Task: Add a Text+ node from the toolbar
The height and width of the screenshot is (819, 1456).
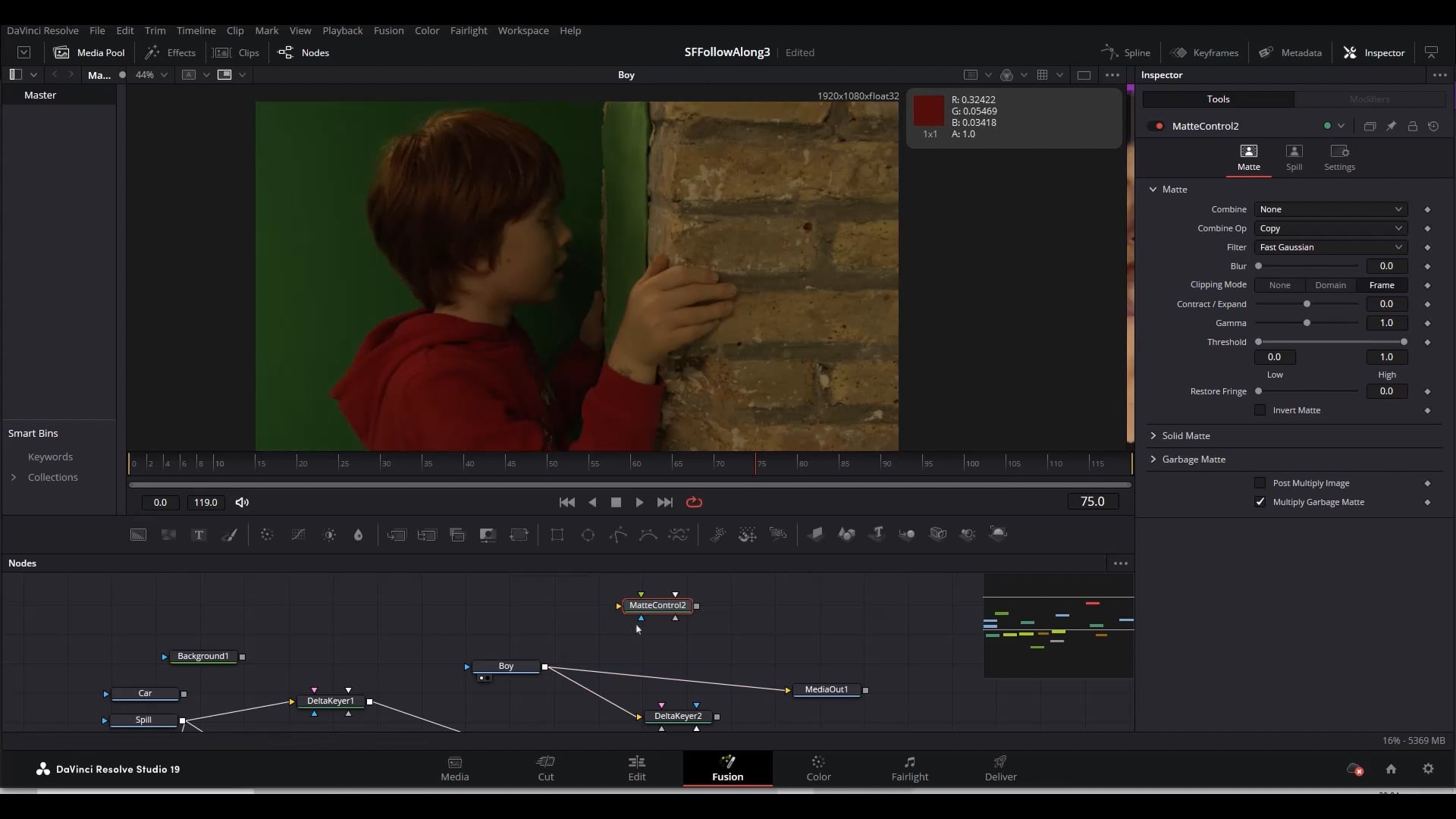Action: [x=199, y=535]
